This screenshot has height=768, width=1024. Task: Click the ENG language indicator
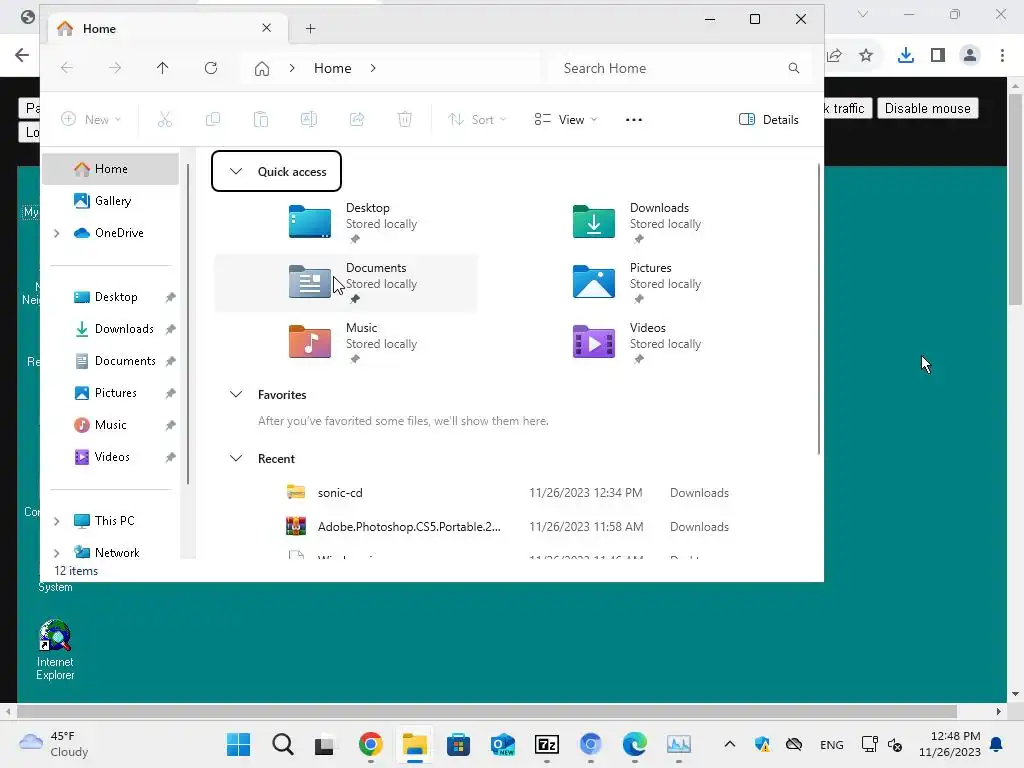(x=831, y=745)
